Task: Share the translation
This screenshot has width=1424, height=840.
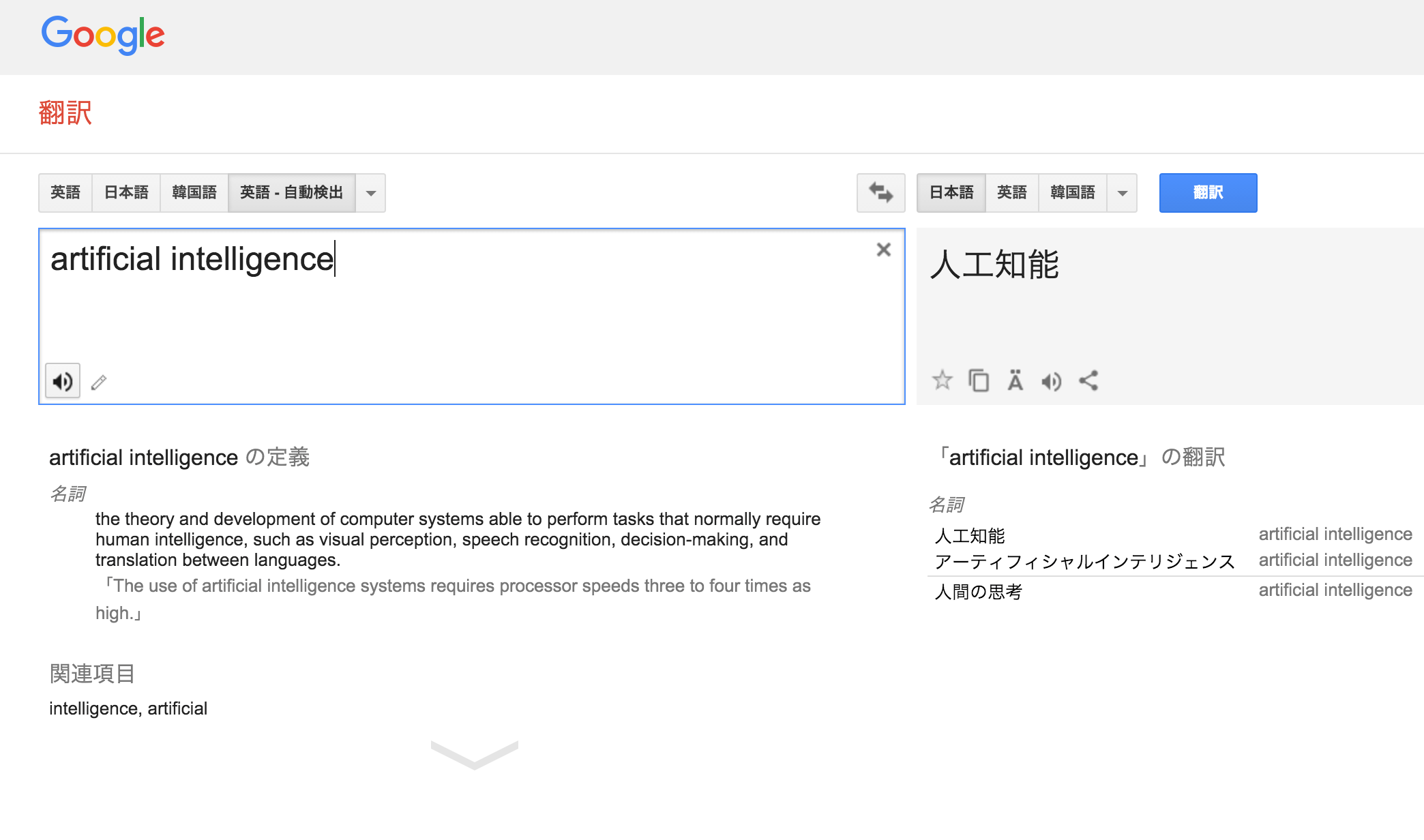Action: pyautogui.click(x=1088, y=380)
